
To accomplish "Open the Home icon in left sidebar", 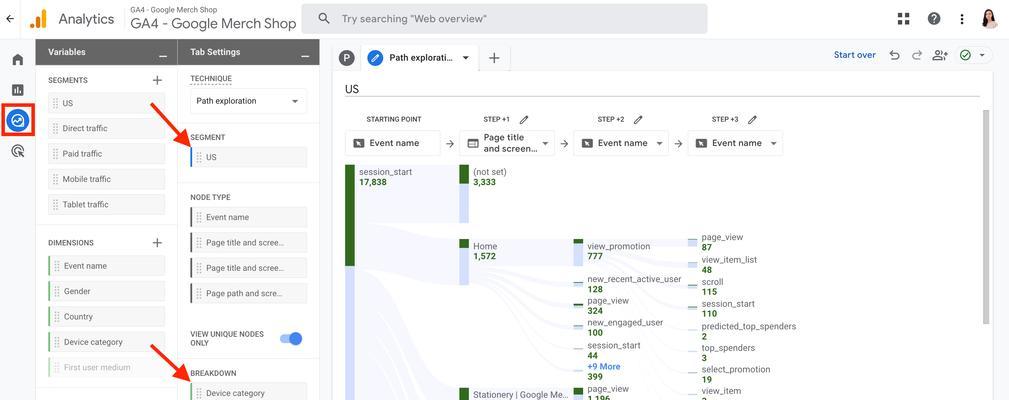I will 17,60.
